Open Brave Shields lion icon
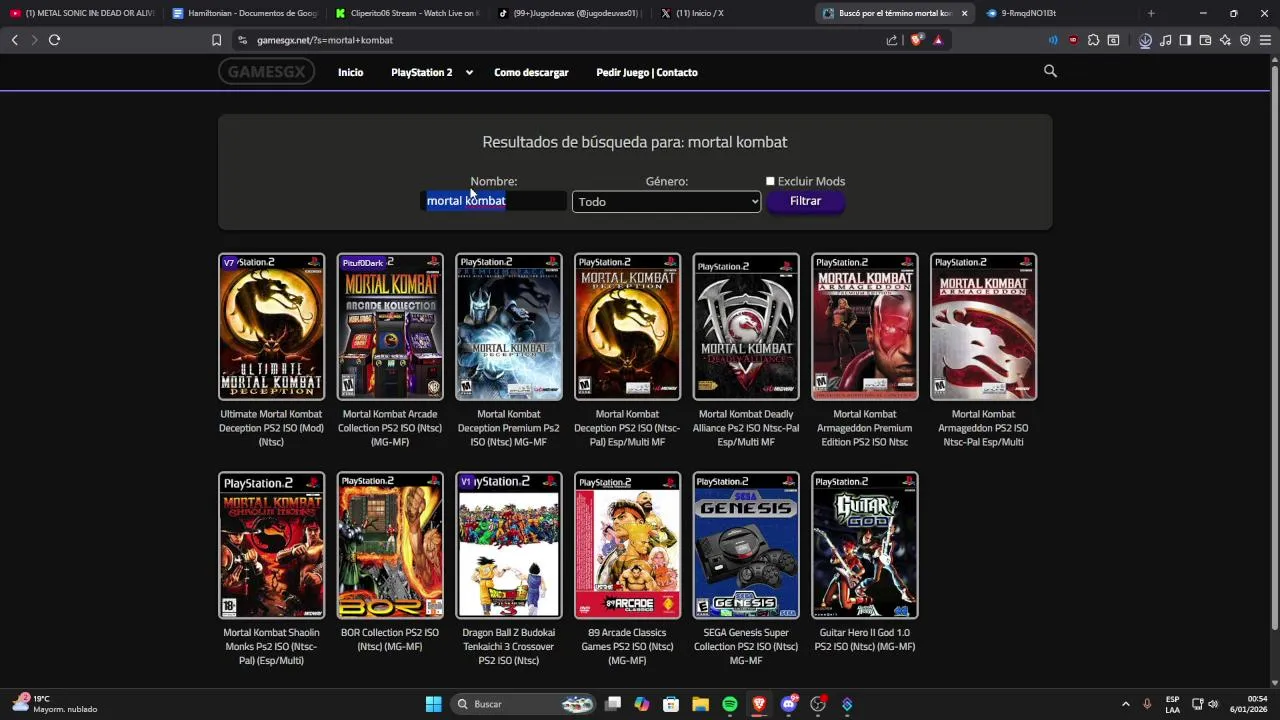This screenshot has width=1280, height=720. (916, 40)
